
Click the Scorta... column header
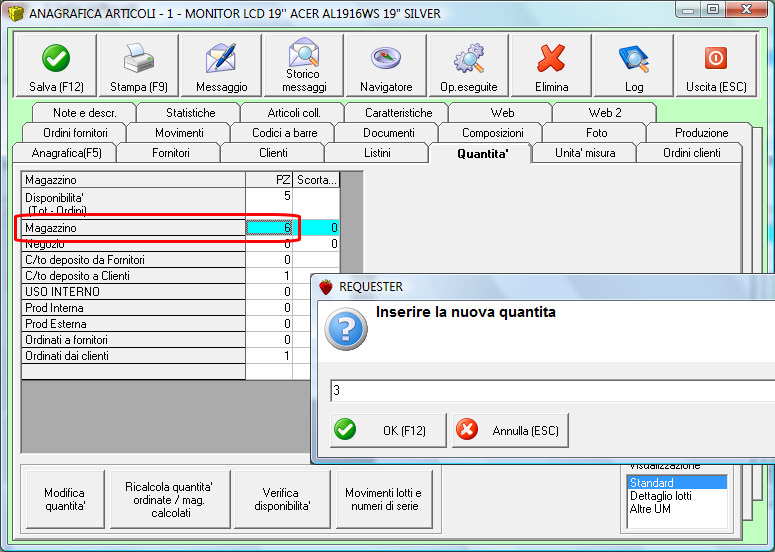point(316,180)
